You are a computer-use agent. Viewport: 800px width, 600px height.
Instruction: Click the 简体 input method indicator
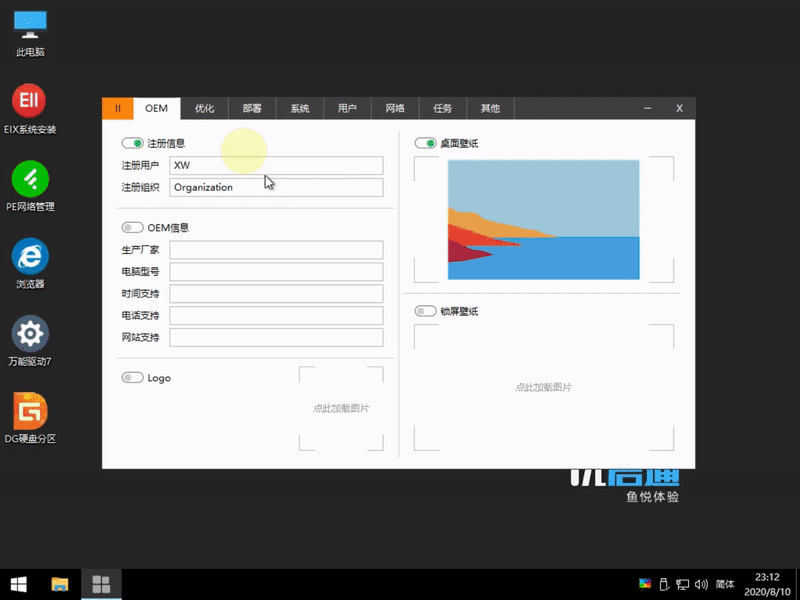[x=724, y=584]
